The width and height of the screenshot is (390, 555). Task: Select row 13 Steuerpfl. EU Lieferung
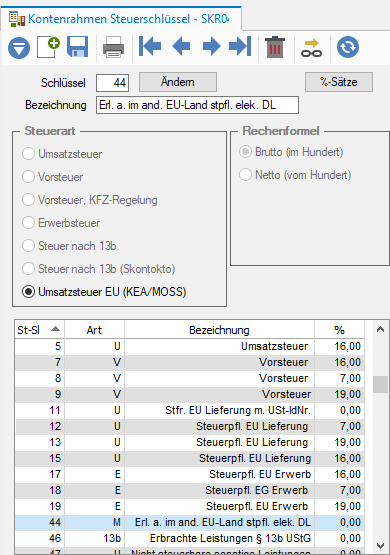pos(189,442)
